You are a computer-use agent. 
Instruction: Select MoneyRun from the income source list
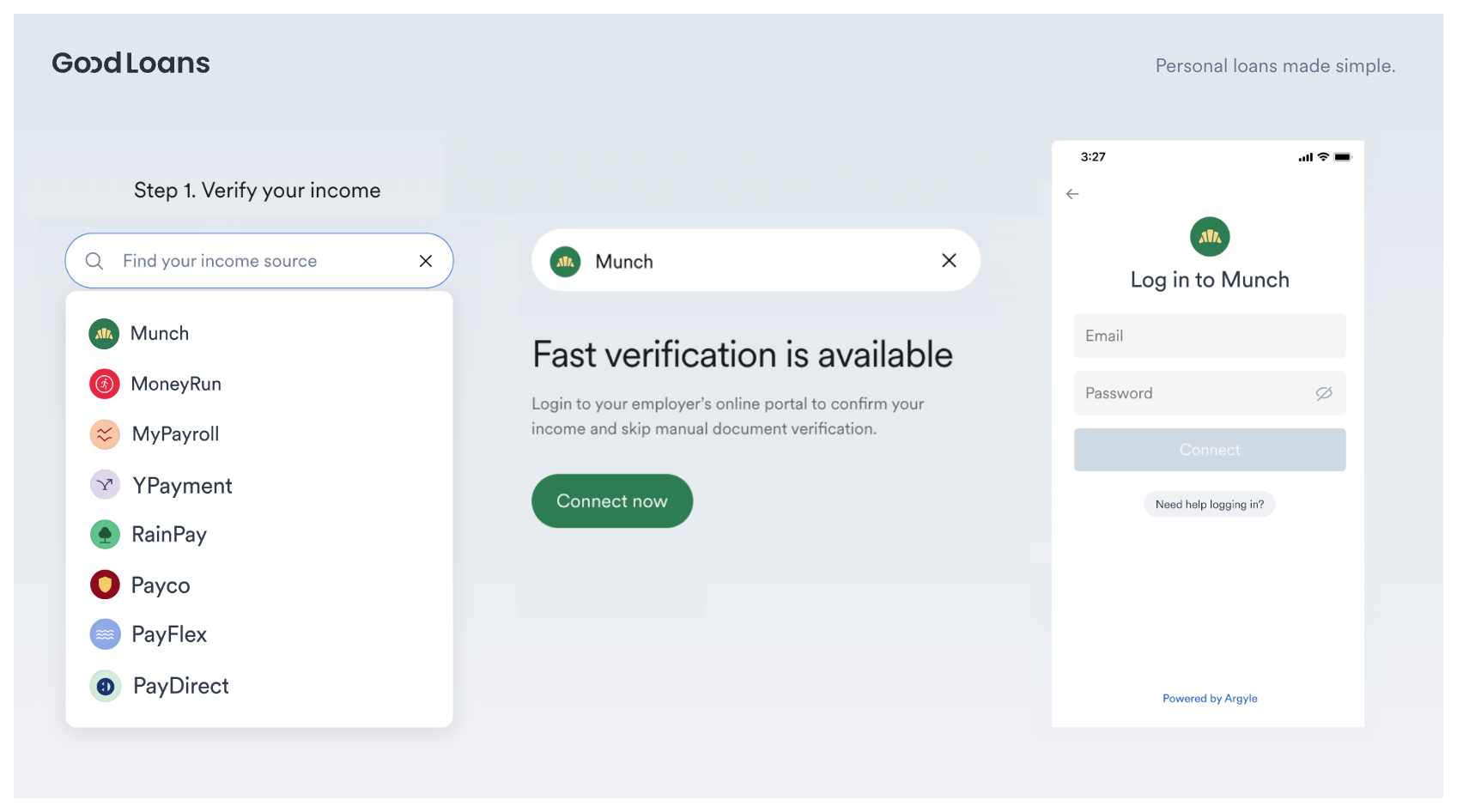176,384
